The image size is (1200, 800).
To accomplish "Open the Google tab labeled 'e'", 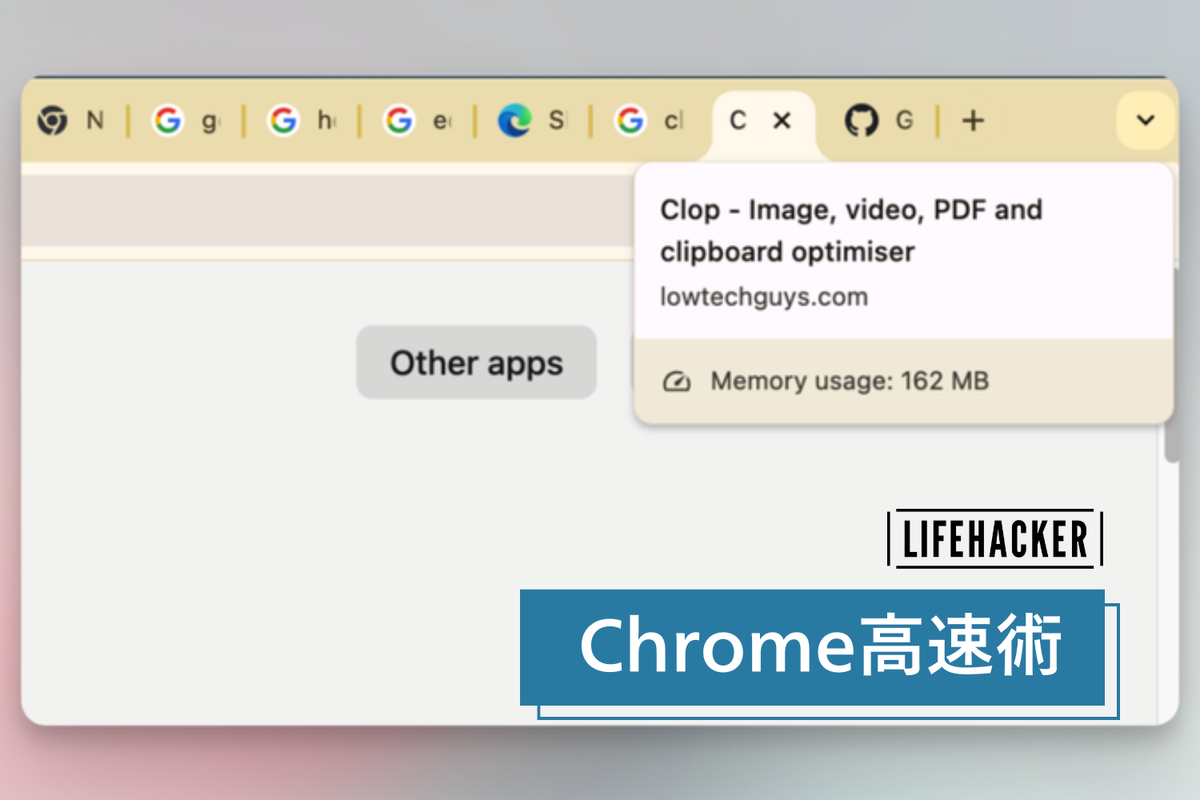I will [x=417, y=121].
